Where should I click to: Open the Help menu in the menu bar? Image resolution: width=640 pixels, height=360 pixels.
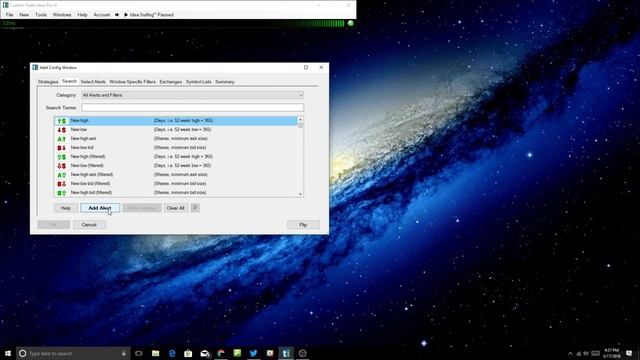(x=82, y=15)
